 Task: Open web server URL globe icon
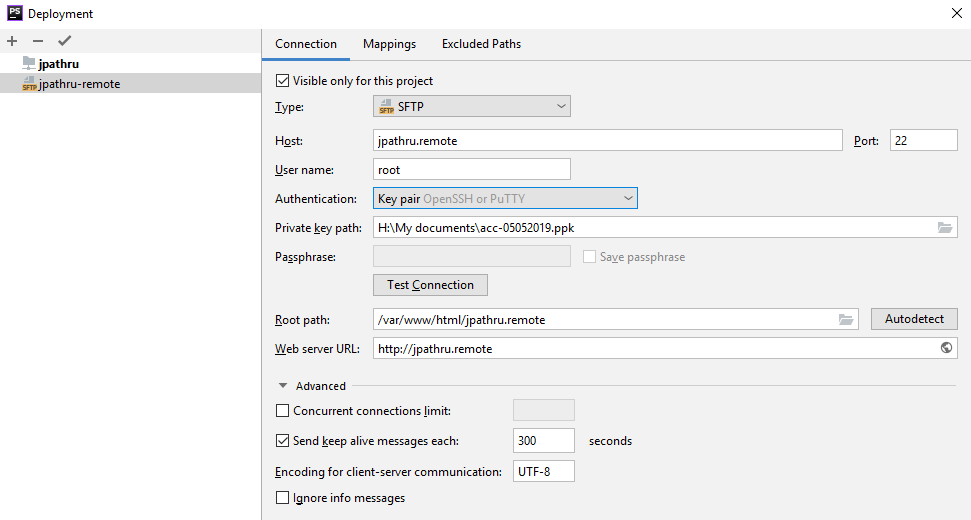(x=946, y=349)
